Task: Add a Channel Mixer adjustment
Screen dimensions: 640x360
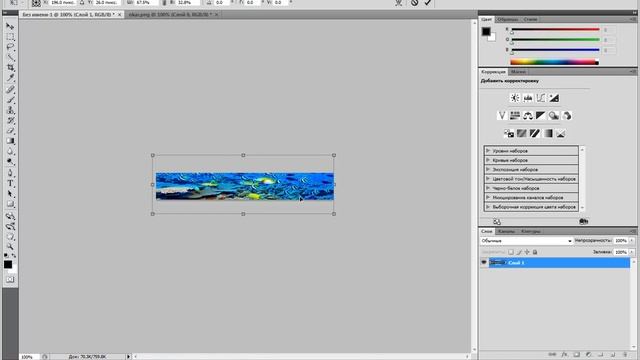Action: [567, 116]
